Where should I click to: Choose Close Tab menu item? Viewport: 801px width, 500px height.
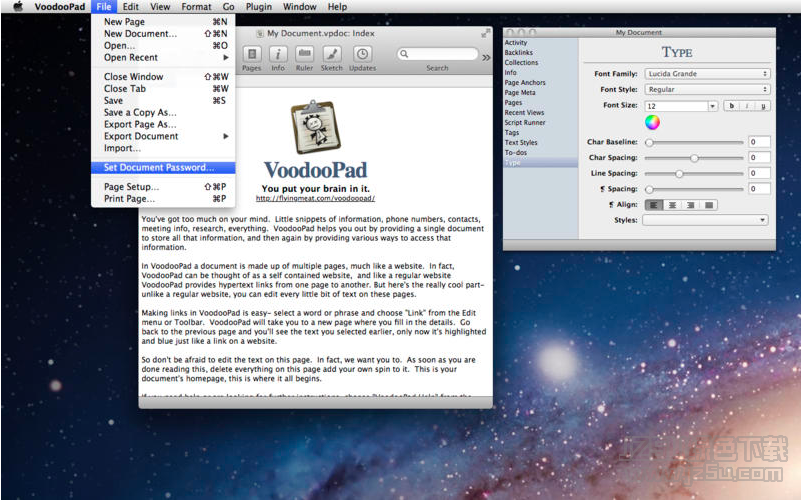click(x=163, y=89)
